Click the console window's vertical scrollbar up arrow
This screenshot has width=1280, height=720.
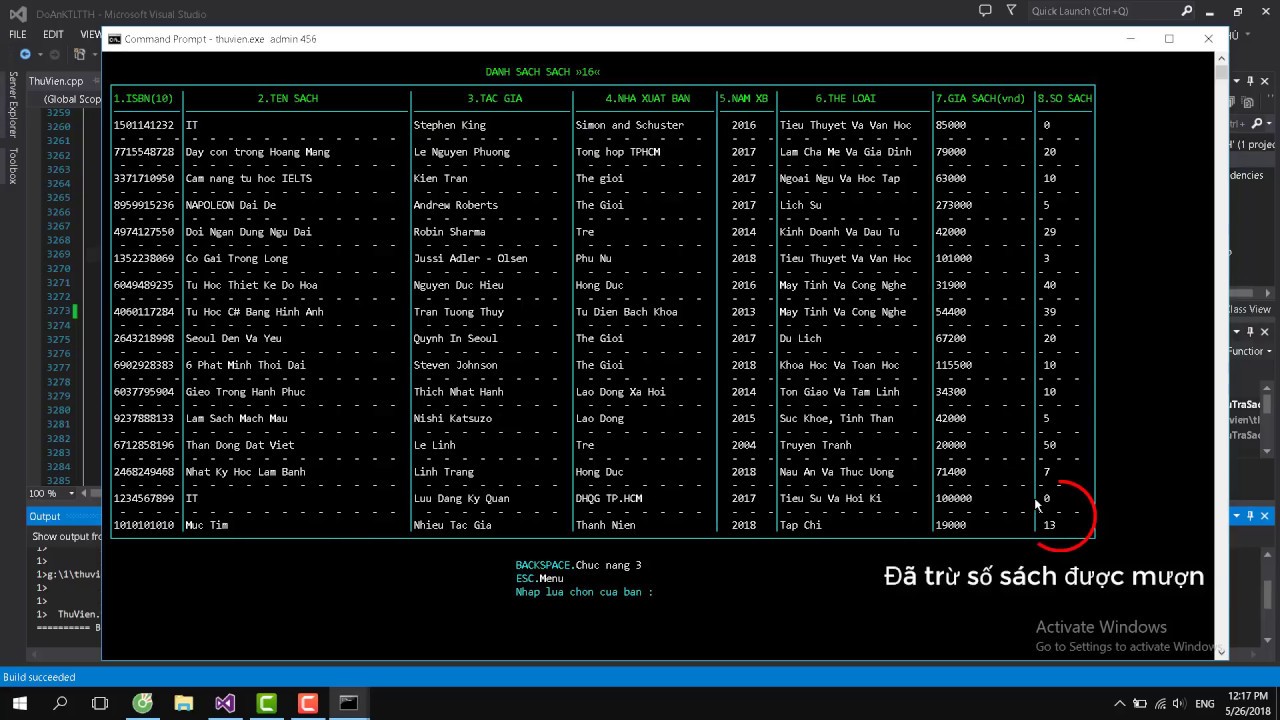(x=1221, y=58)
